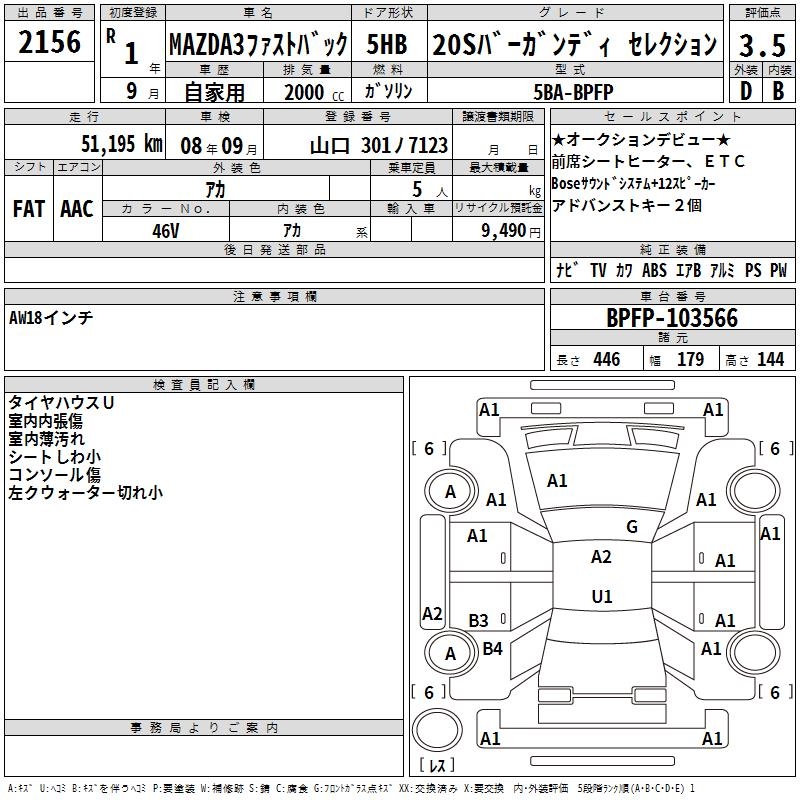Viewport: 800px width, 800px height.
Task: Click 前席シートヒーター、ETC line
Action: 648,161
